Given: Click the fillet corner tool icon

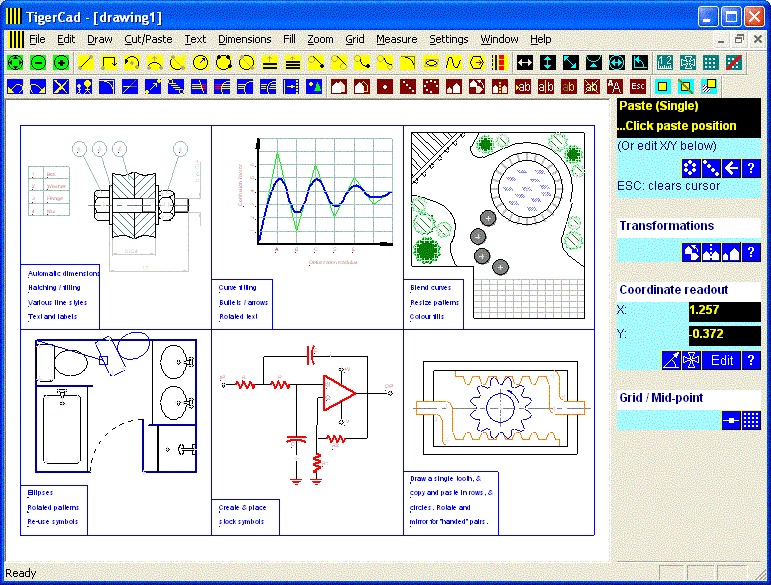Looking at the screenshot, I should [x=107, y=87].
